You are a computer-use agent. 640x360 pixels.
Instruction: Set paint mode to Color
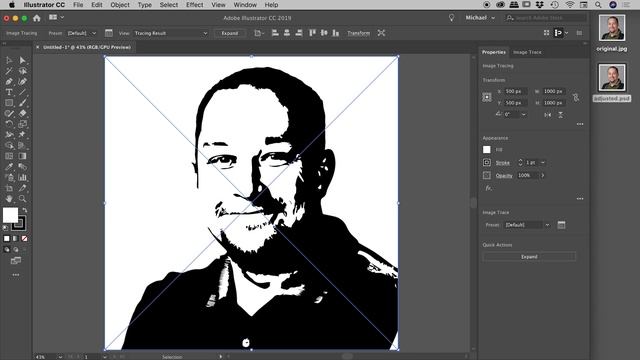7,238
